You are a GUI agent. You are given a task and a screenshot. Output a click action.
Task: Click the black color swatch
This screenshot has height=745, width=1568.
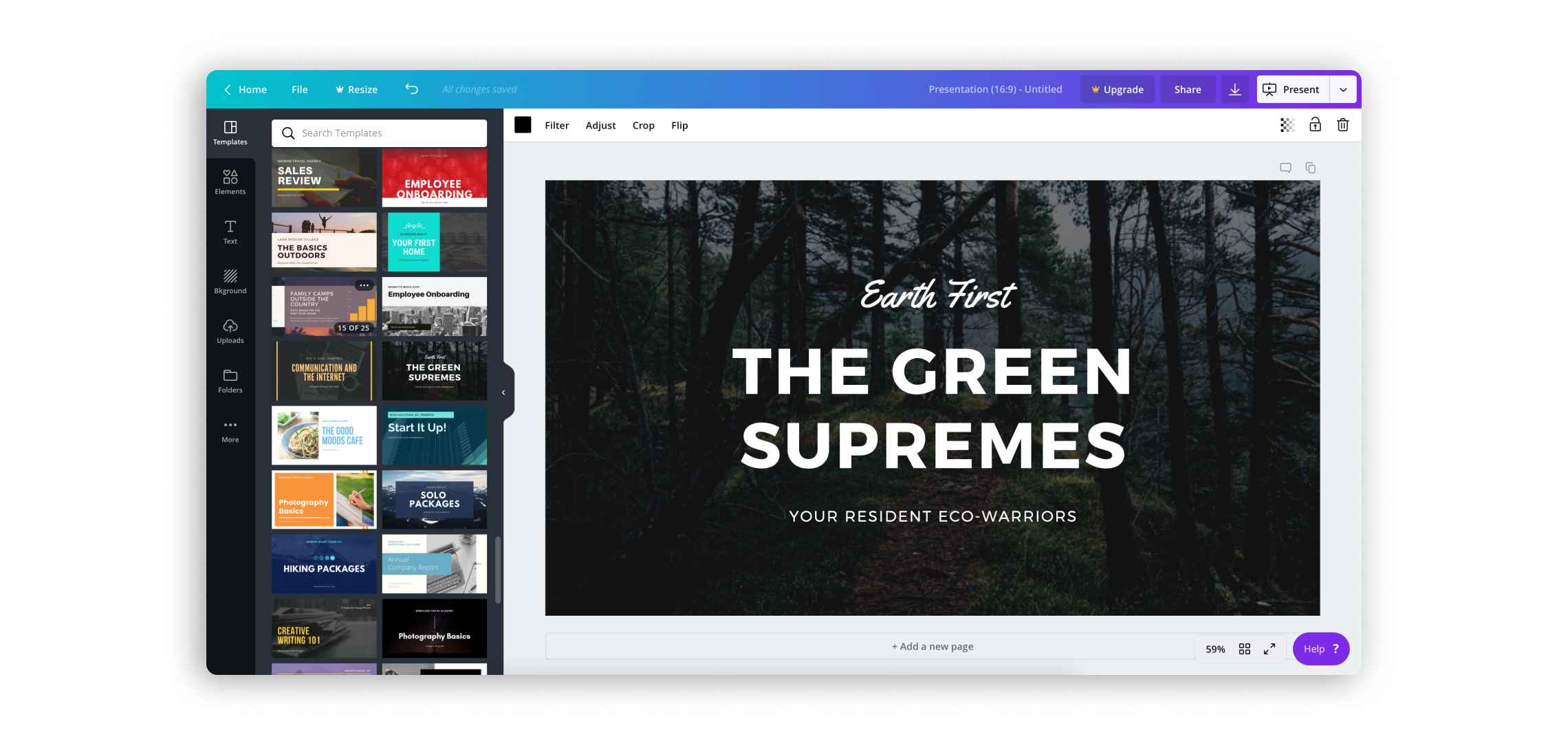(521, 125)
